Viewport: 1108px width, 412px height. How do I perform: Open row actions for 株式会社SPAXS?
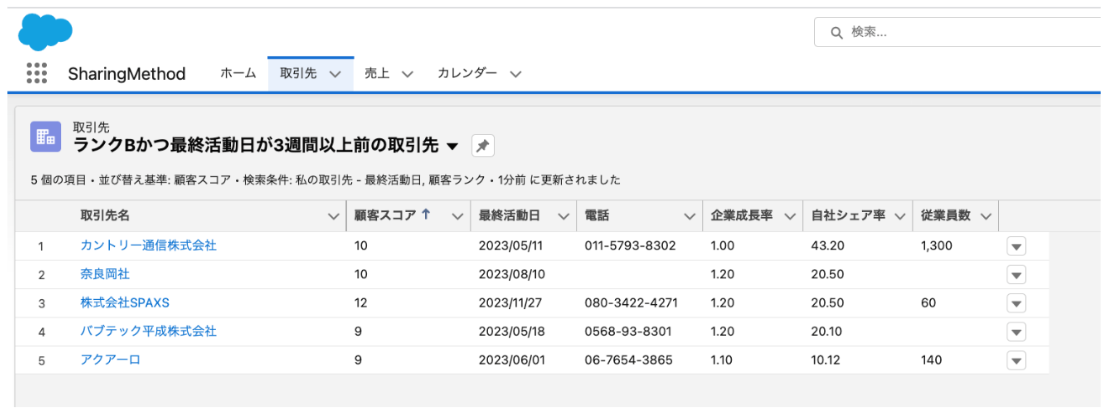tap(1016, 303)
